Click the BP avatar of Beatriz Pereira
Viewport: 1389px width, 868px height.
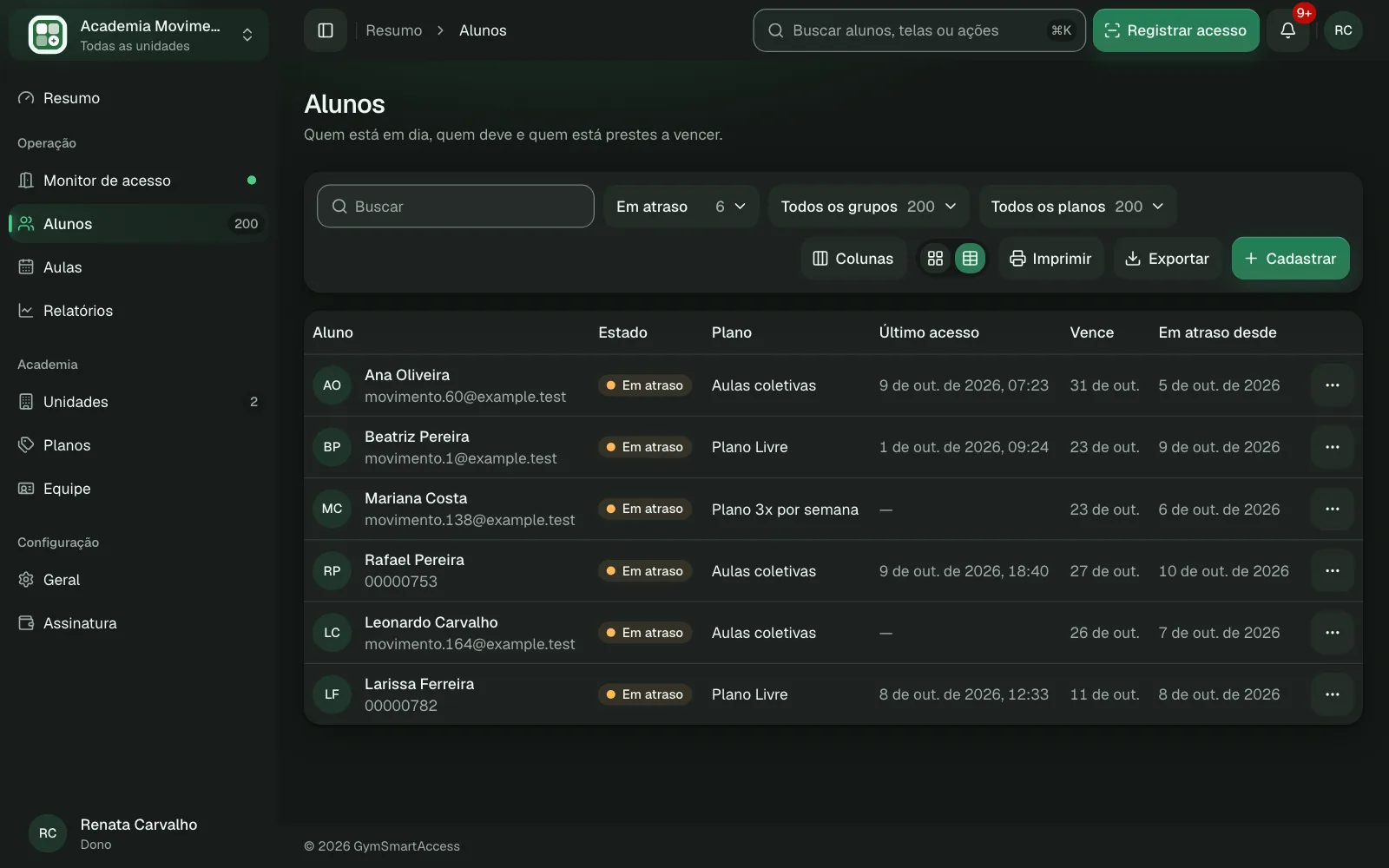pyautogui.click(x=332, y=447)
